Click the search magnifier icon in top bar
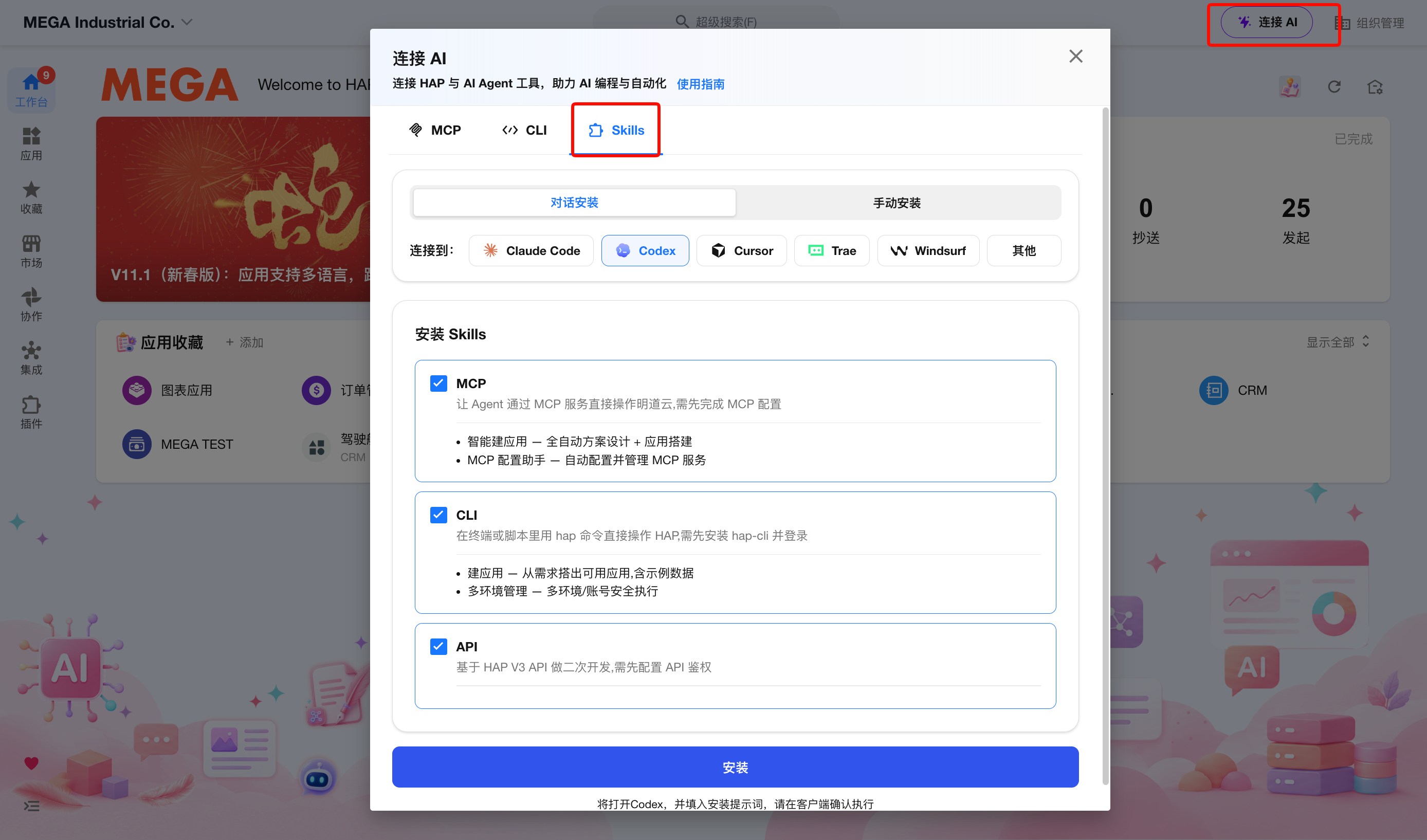This screenshot has width=1427, height=840. coord(682,22)
